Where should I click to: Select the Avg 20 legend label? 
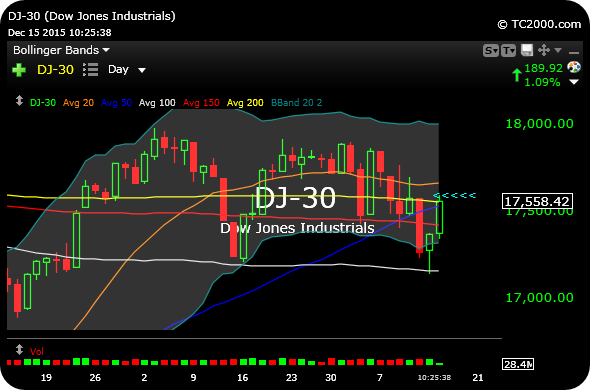click(x=78, y=103)
